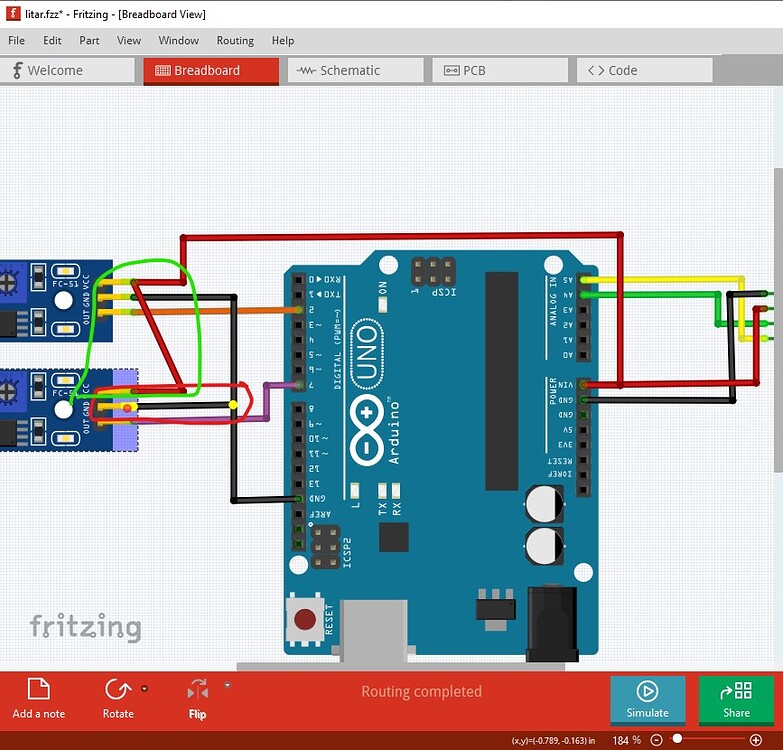
Task: Click the 184 % zoom value
Action: (x=626, y=740)
